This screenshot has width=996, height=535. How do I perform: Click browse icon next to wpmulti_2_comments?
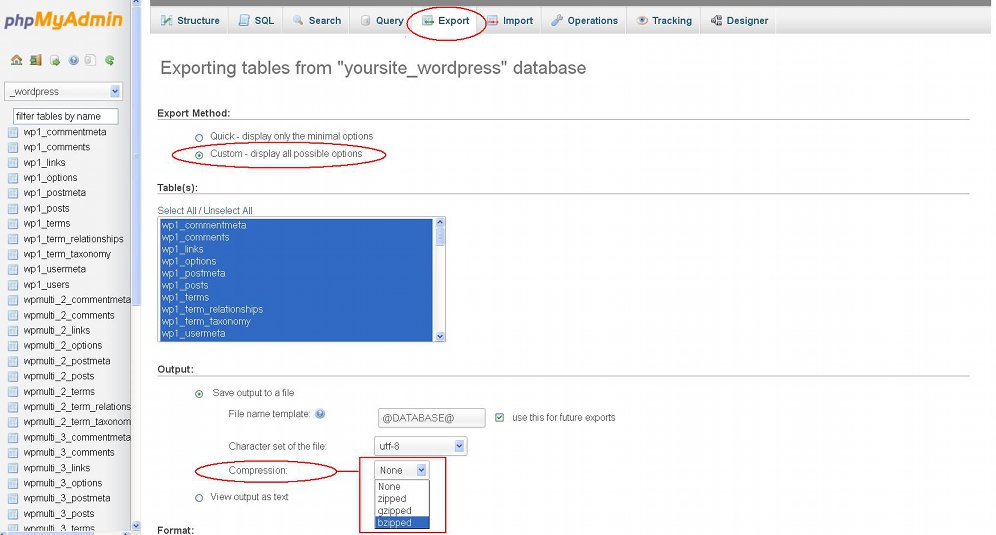coord(13,316)
